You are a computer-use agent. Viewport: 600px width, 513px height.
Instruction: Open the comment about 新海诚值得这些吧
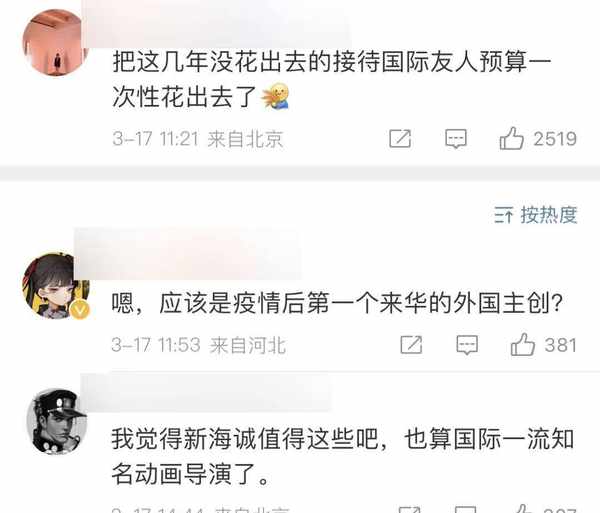[343, 456]
